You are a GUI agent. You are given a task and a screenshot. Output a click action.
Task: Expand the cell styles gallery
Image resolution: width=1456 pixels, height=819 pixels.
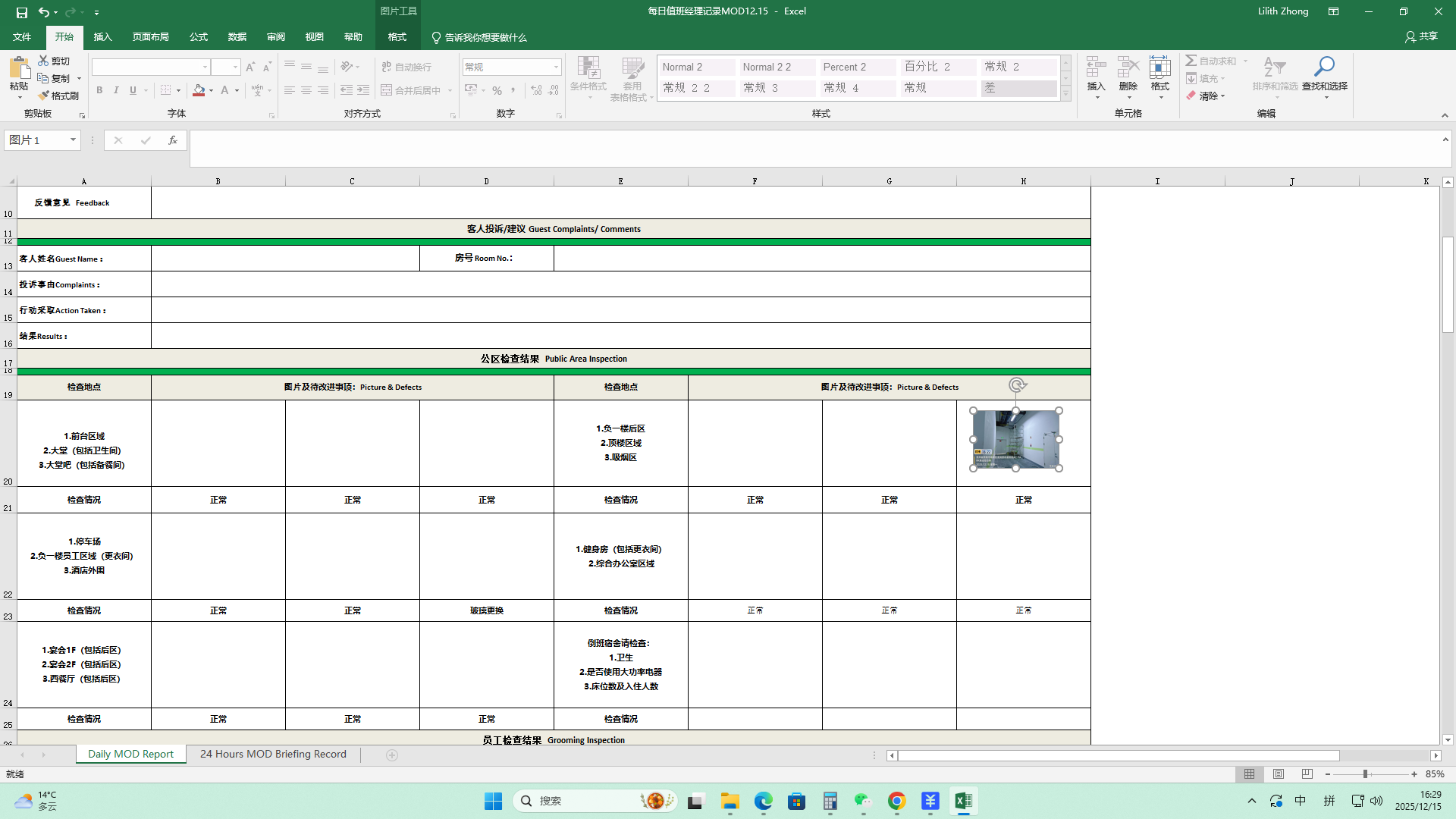1065,94
